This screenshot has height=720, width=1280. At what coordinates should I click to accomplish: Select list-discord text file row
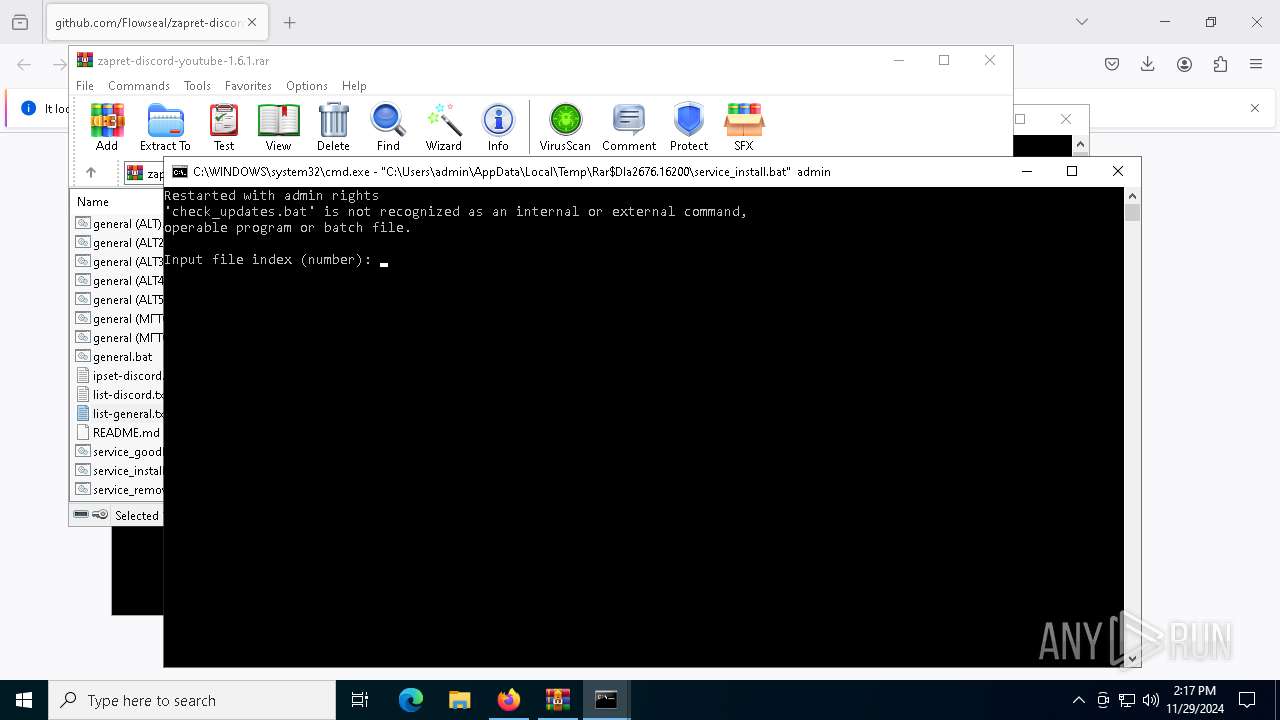point(119,395)
